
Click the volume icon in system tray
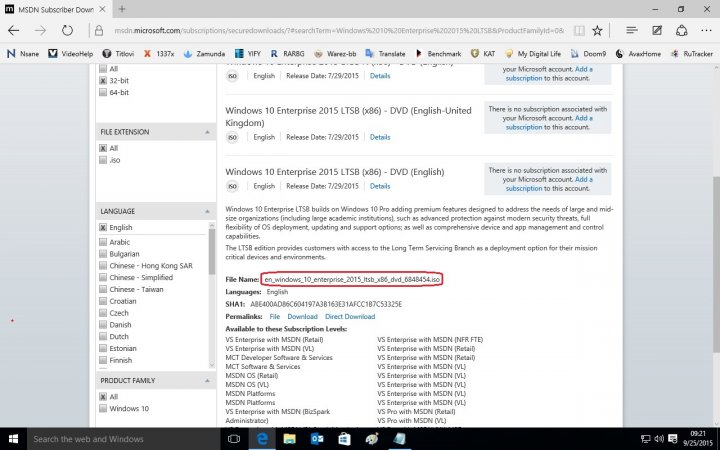pyautogui.click(x=659, y=439)
